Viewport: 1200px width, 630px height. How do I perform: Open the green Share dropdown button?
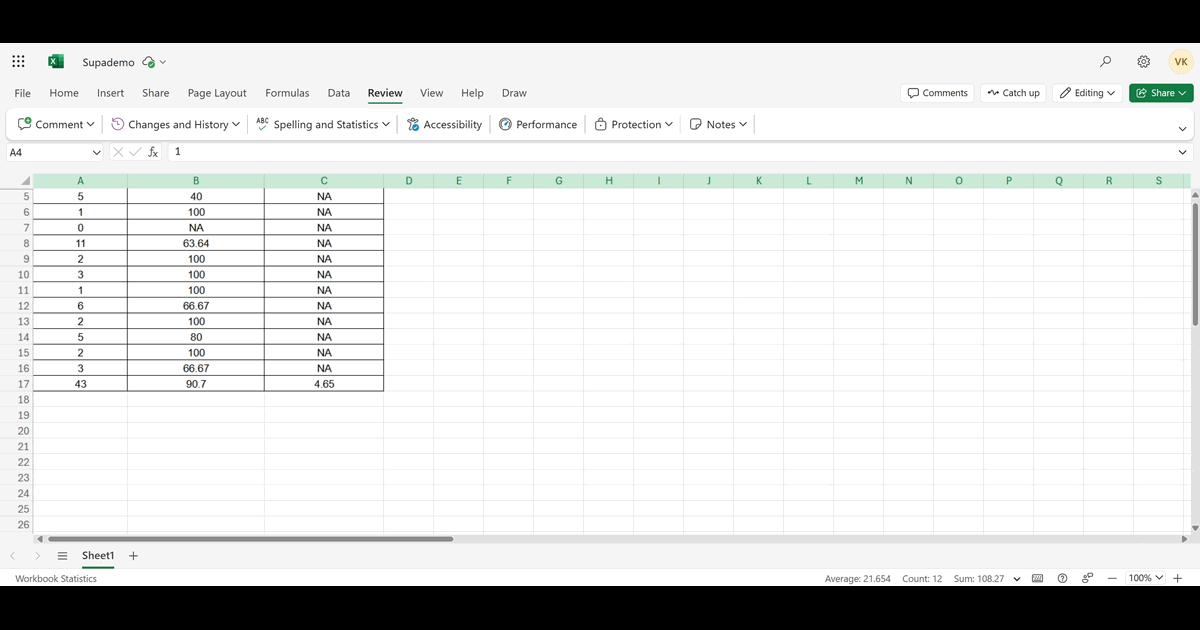[x=1161, y=93]
